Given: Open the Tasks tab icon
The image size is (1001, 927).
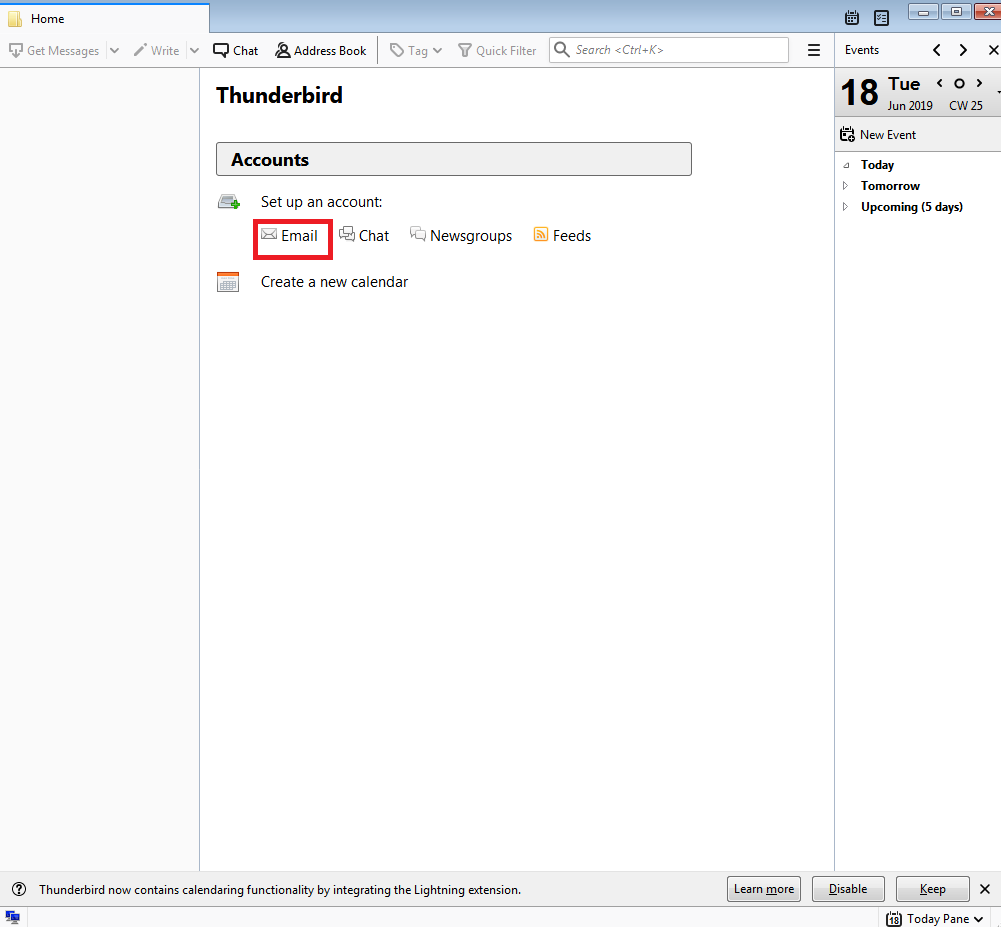Looking at the screenshot, I should 882,18.
